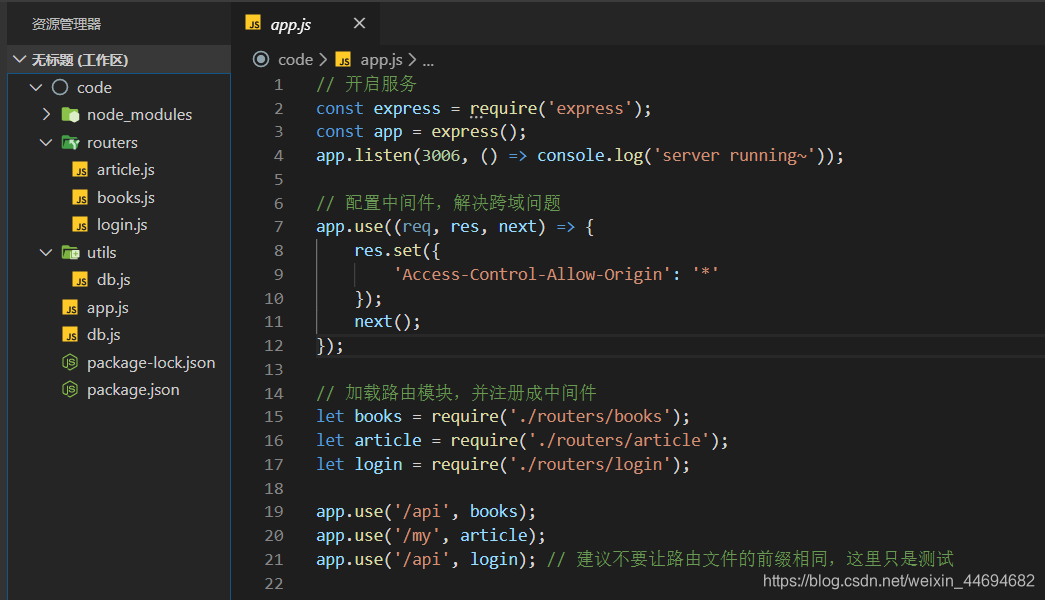Open root-level db.js below app.js
The image size is (1045, 600).
coord(103,335)
